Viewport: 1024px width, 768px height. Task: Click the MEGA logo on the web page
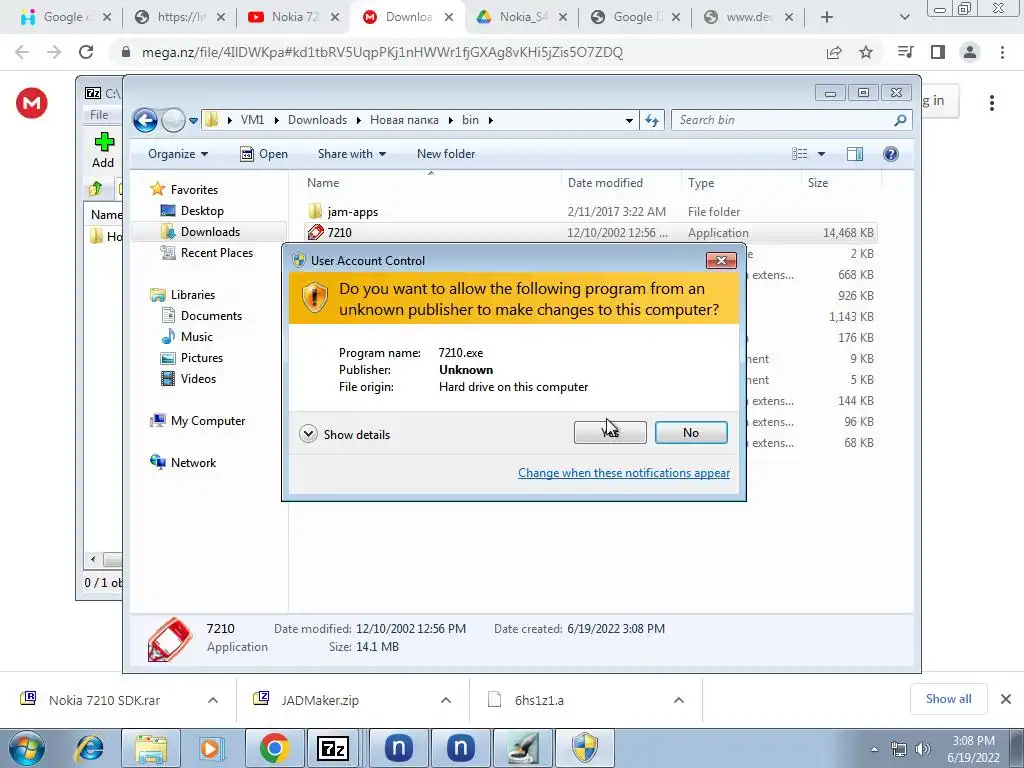coord(32,103)
